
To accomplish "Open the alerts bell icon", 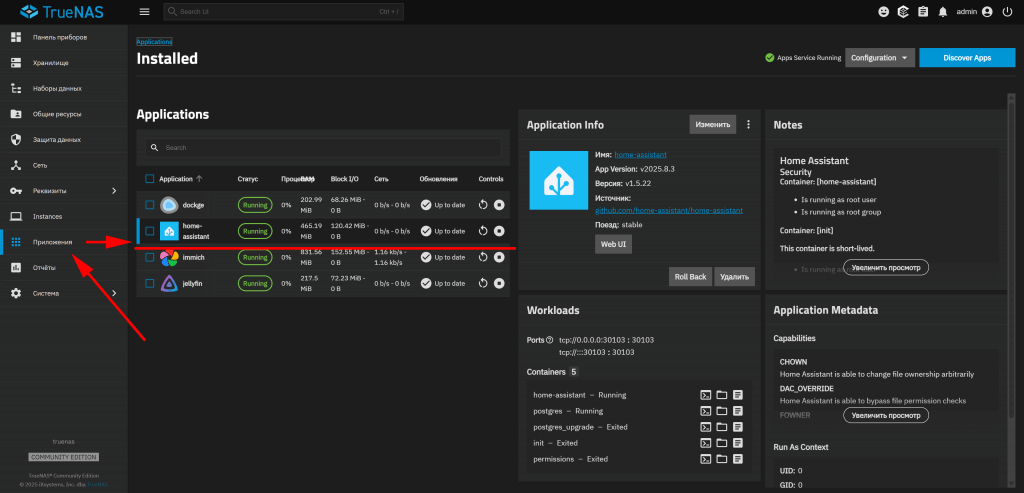I will (x=942, y=12).
